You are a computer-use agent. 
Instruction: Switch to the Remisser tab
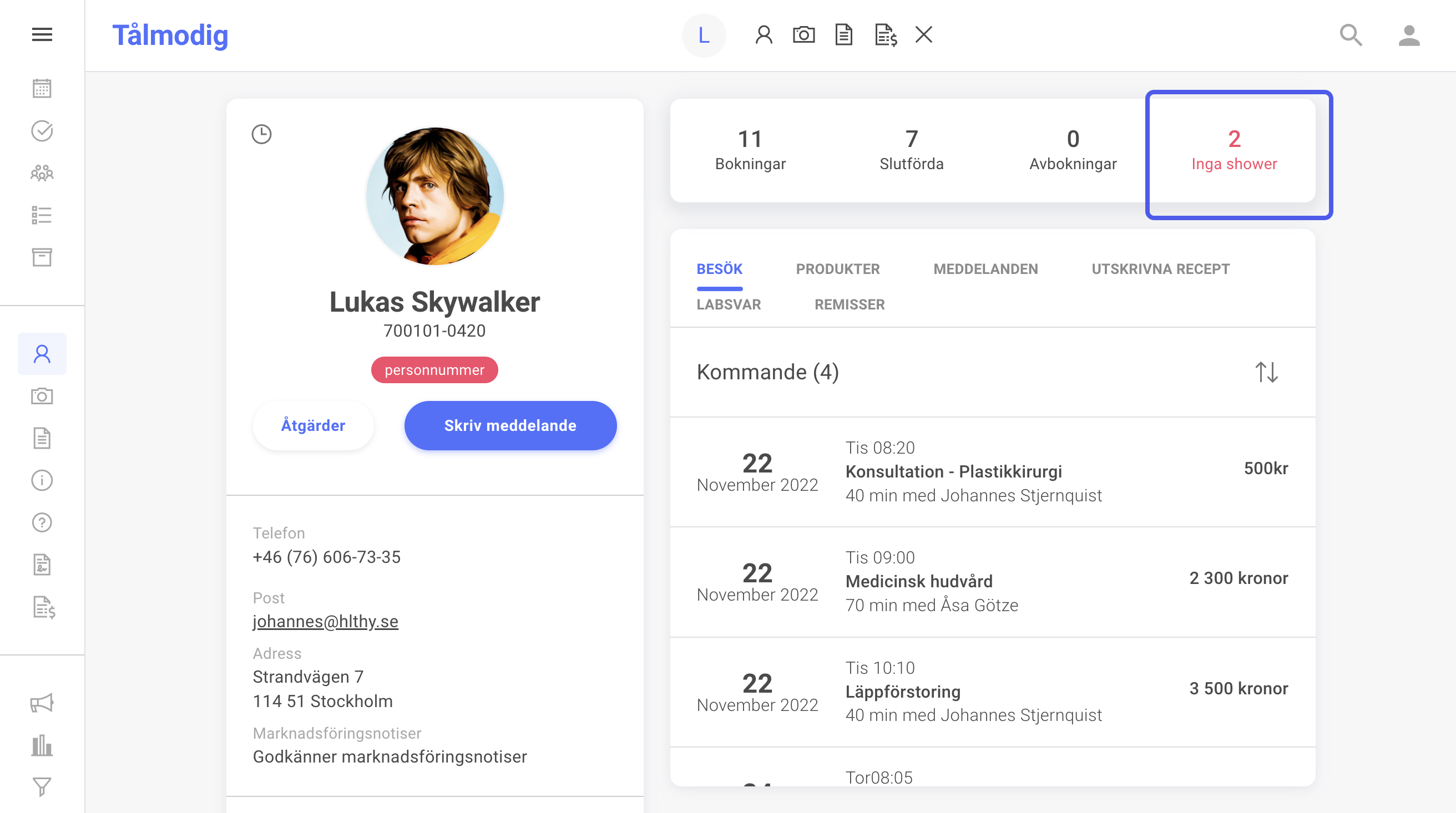click(x=850, y=305)
